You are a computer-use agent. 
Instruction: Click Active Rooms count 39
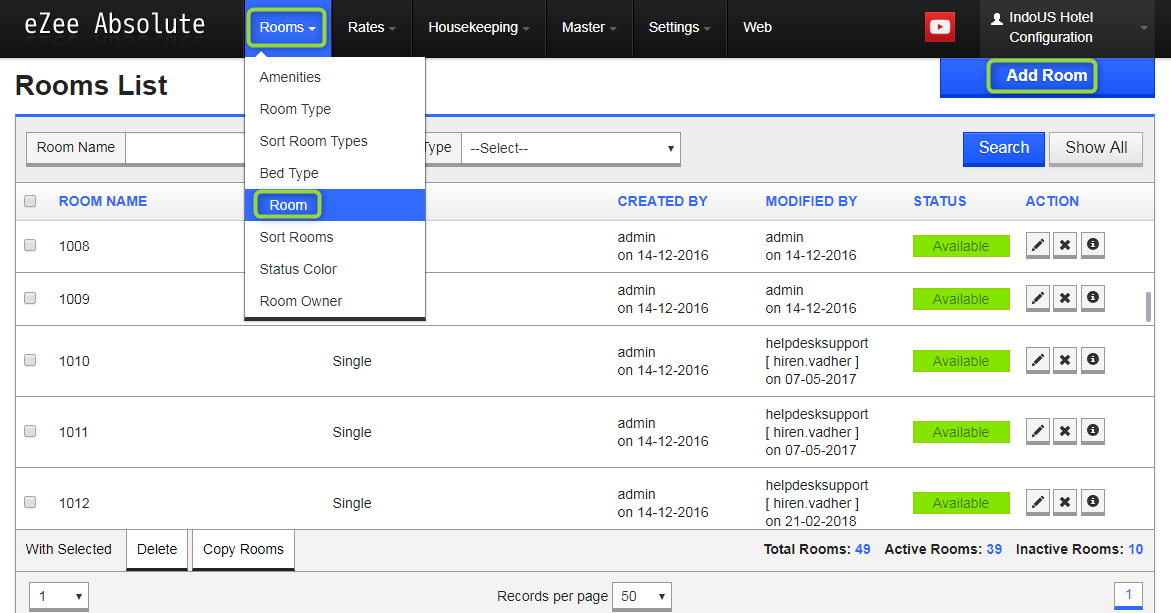pos(994,549)
